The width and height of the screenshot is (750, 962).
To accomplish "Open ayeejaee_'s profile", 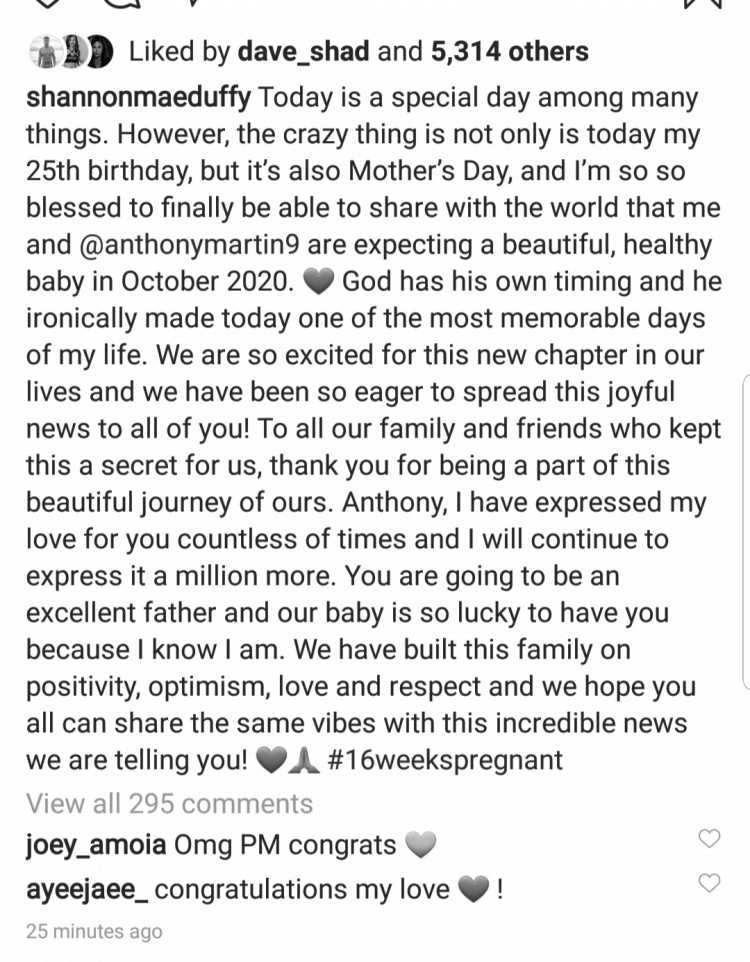I will [x=87, y=890].
